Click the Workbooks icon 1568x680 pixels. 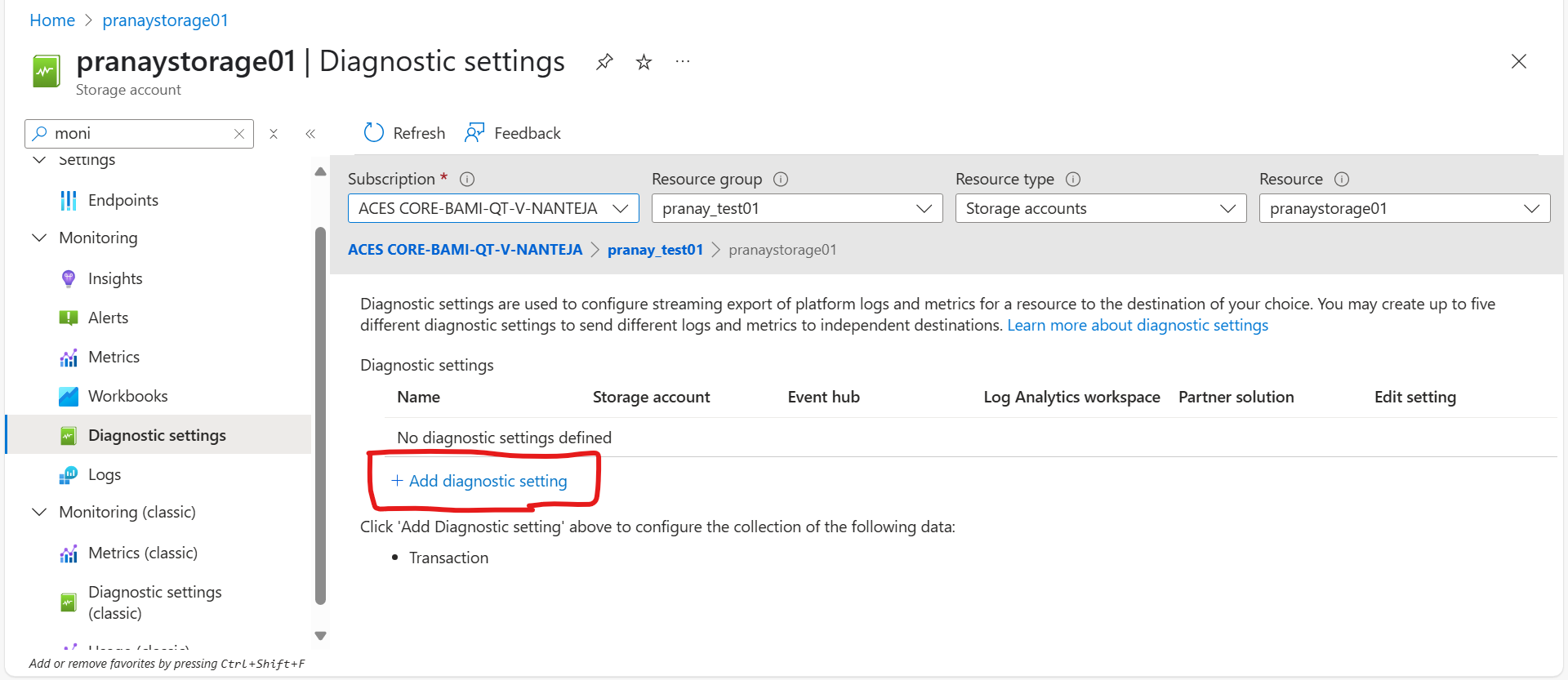pyautogui.click(x=69, y=397)
